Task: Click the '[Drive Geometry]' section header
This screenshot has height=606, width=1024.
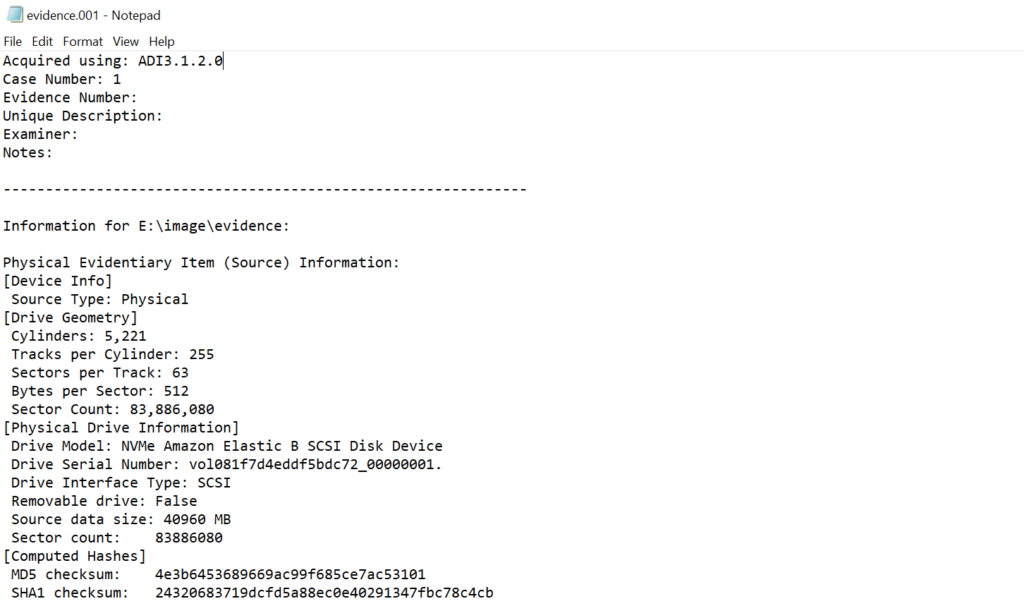Action: pyautogui.click(x=70, y=317)
